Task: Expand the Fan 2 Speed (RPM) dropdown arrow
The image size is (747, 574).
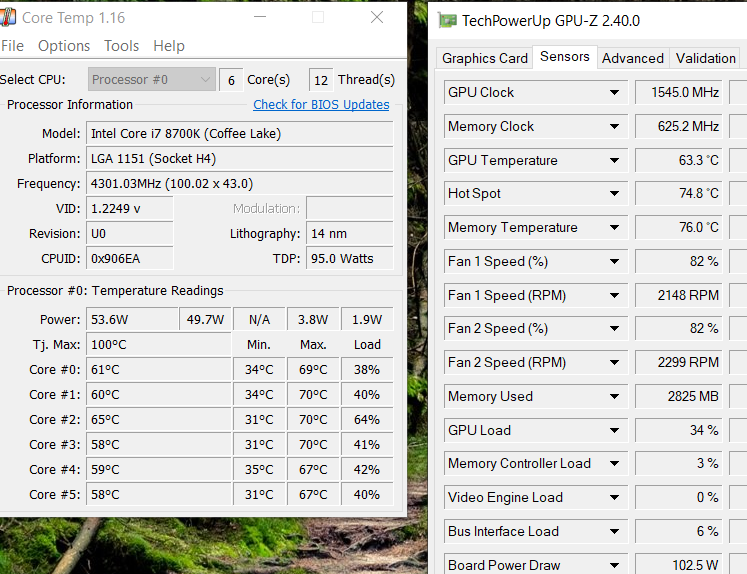Action: [x=615, y=363]
